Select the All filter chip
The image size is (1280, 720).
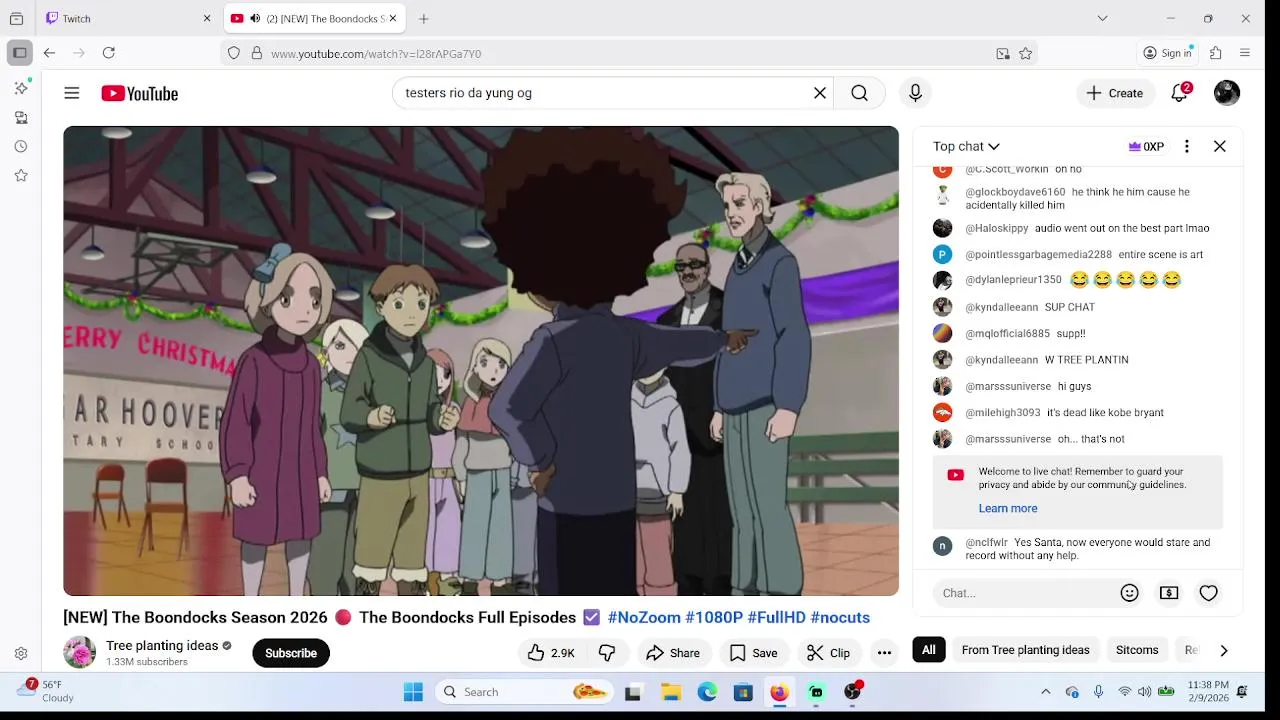(929, 650)
